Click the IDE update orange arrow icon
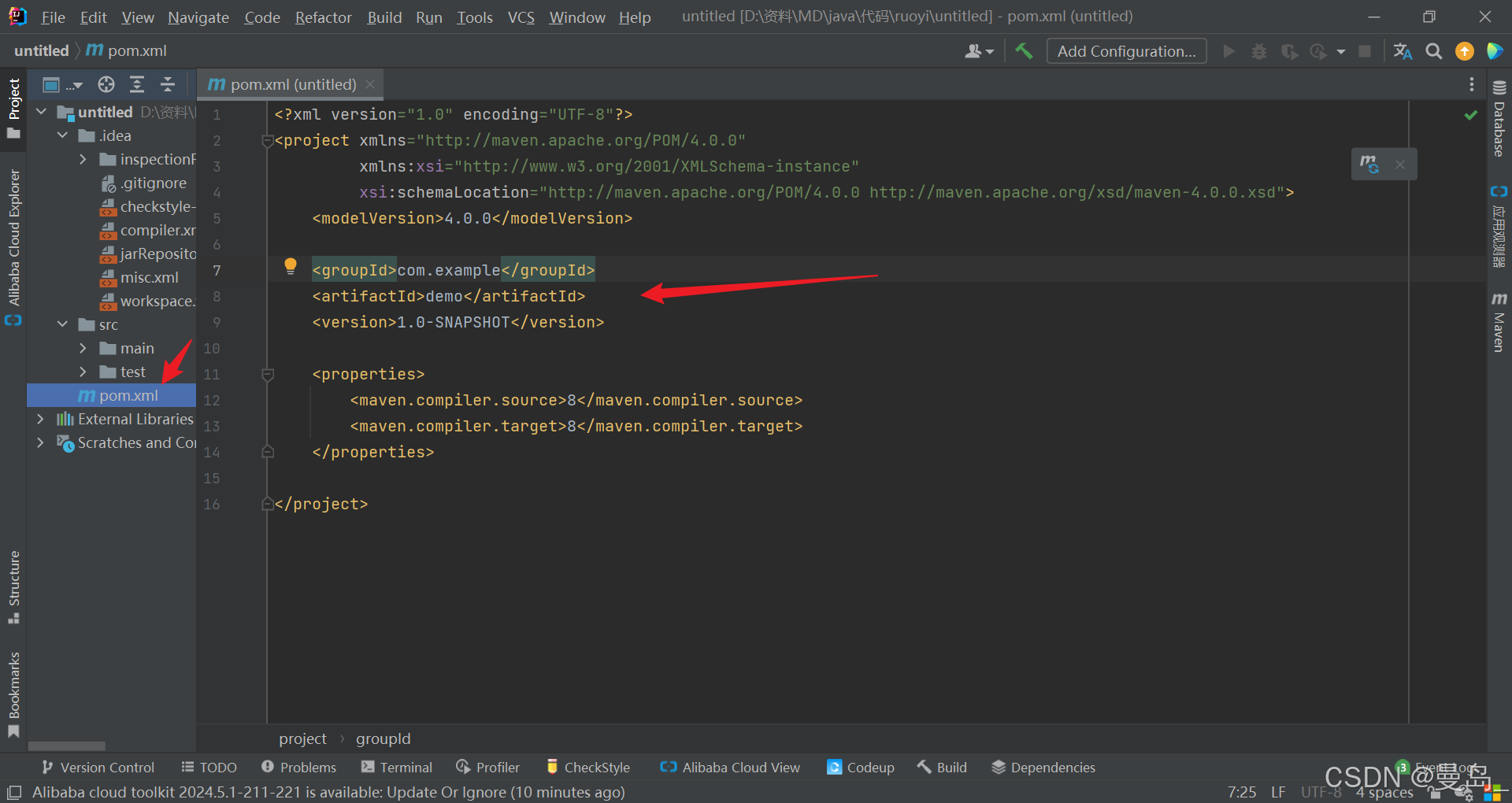Screen dimensions: 1512x803 point(1464,51)
